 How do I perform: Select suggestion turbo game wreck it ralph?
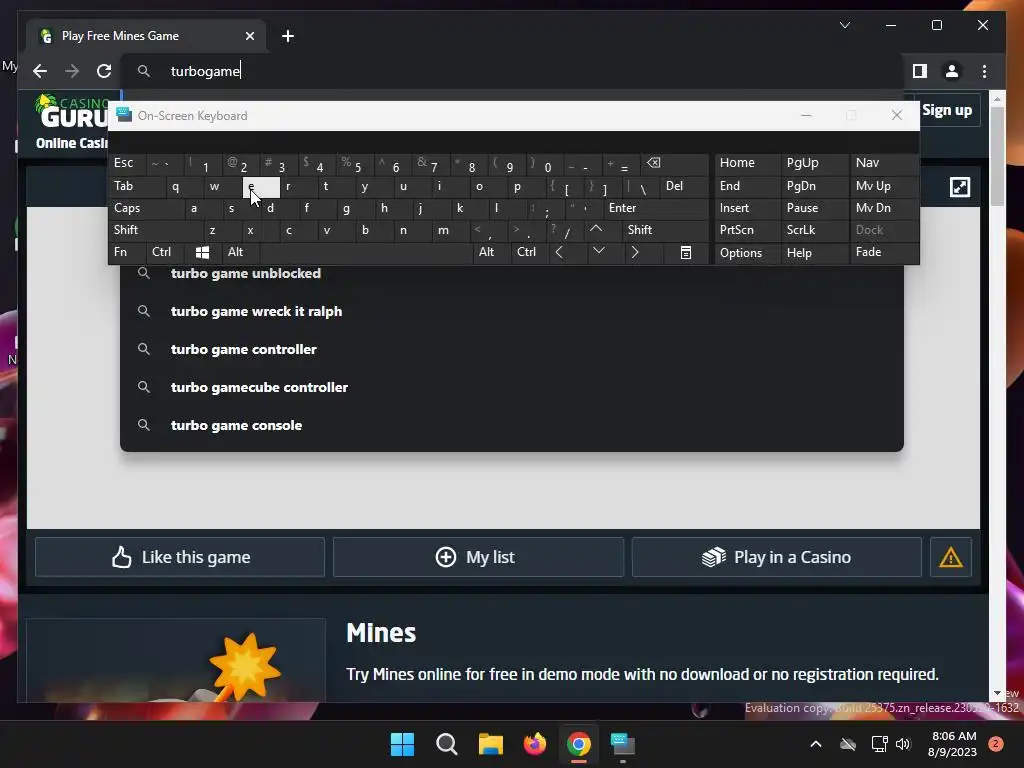(512, 312)
